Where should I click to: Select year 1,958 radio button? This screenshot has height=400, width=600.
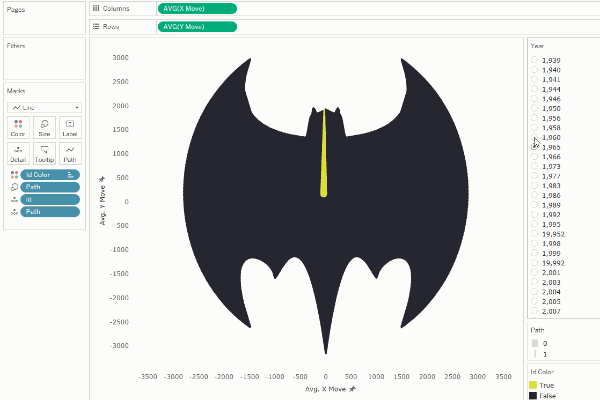tap(535, 128)
